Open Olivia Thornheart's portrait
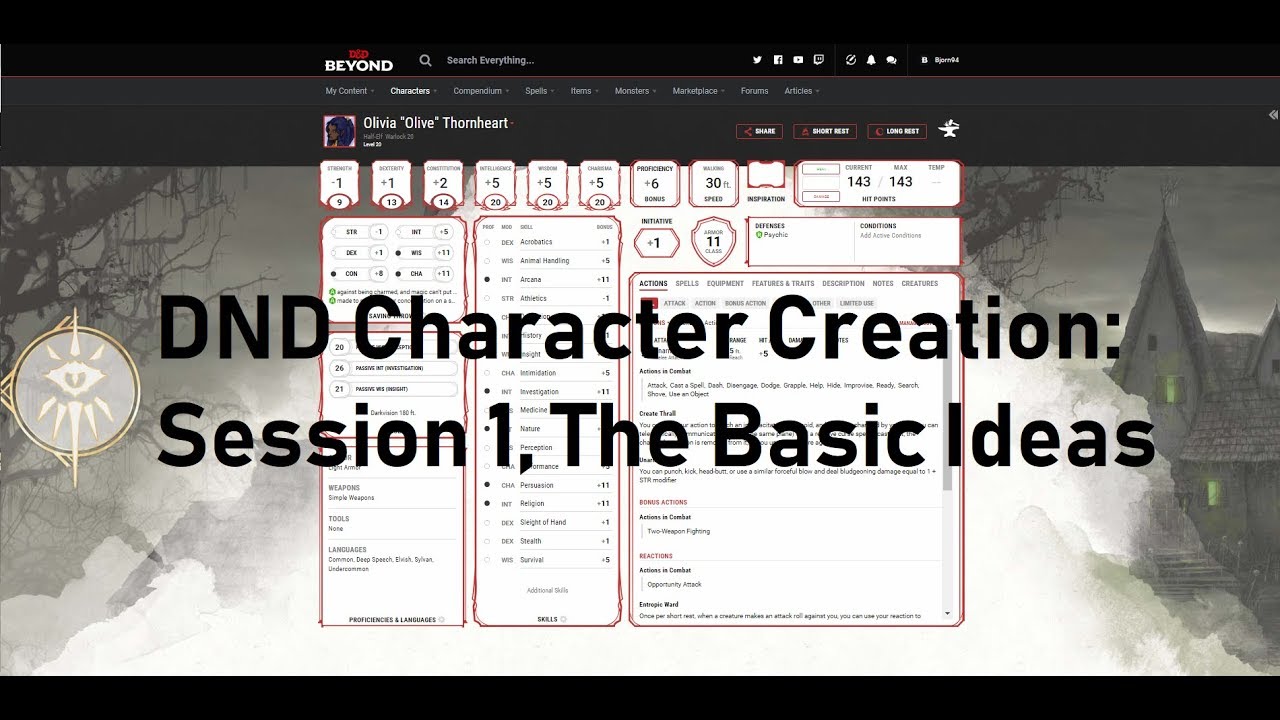This screenshot has width=1280, height=720. tap(339, 131)
